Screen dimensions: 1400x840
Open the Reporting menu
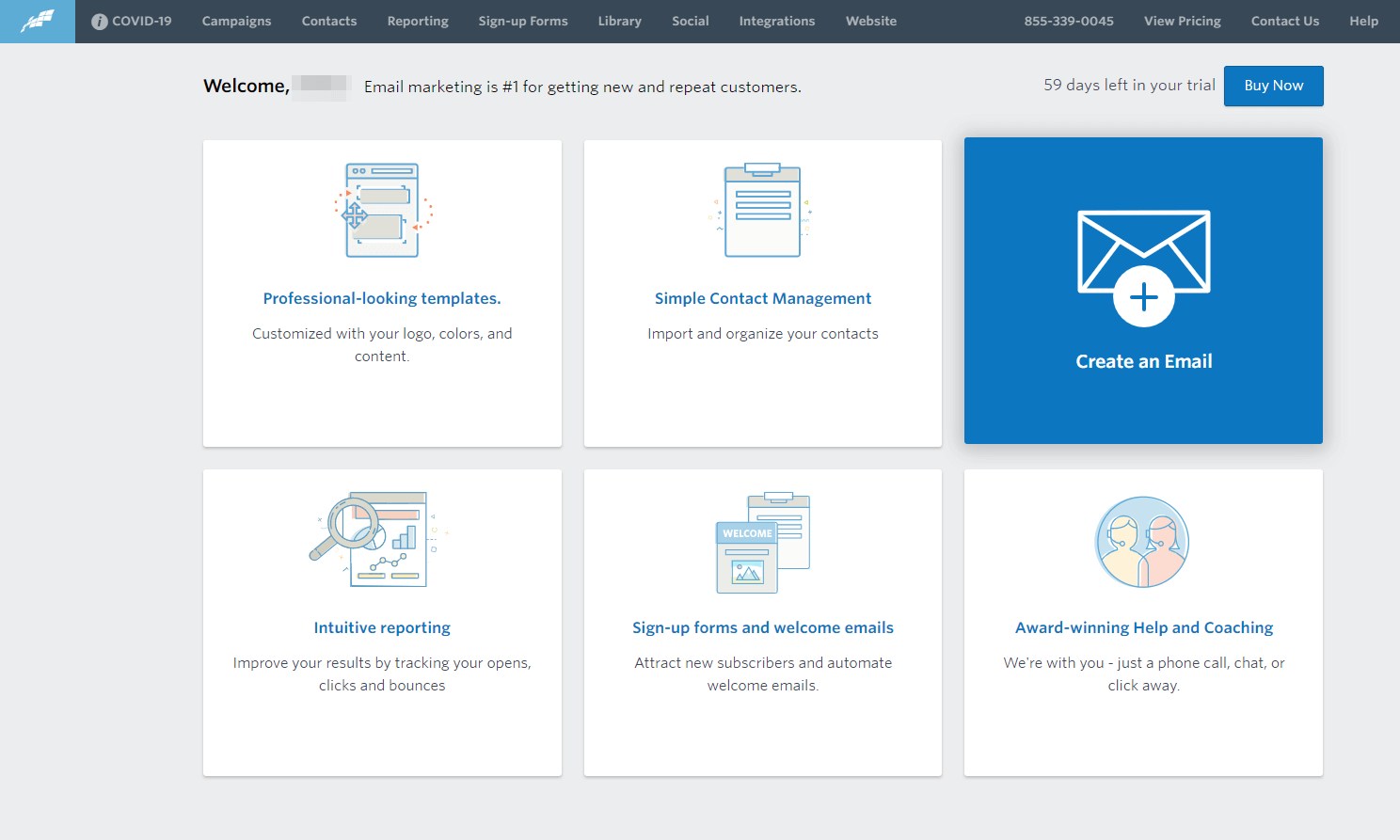coord(417,21)
